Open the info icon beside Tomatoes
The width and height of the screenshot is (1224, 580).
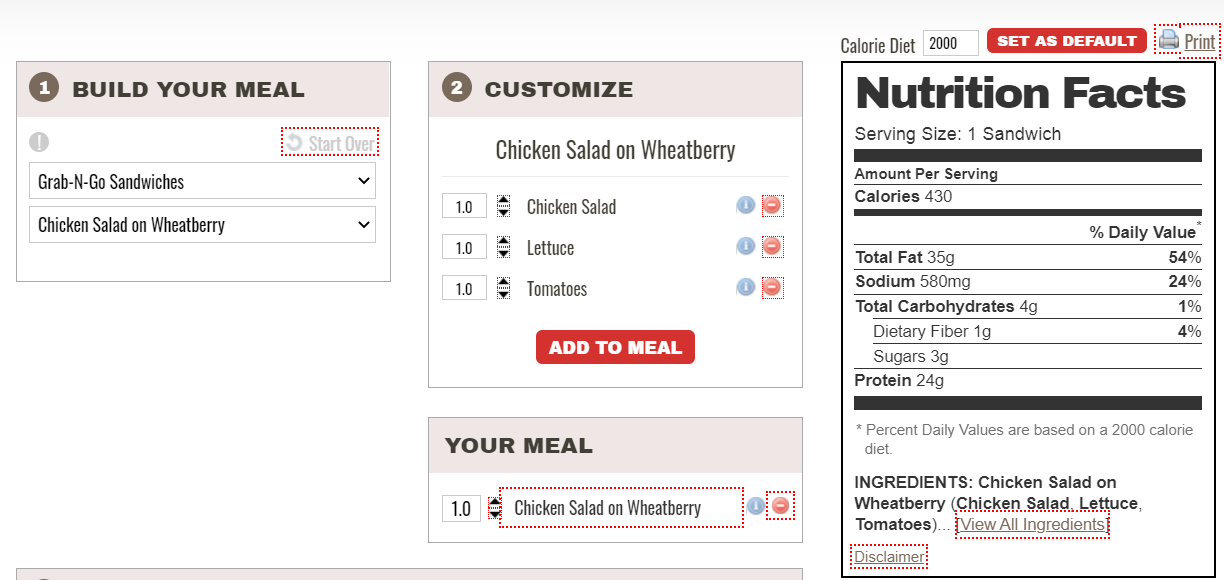(x=745, y=287)
